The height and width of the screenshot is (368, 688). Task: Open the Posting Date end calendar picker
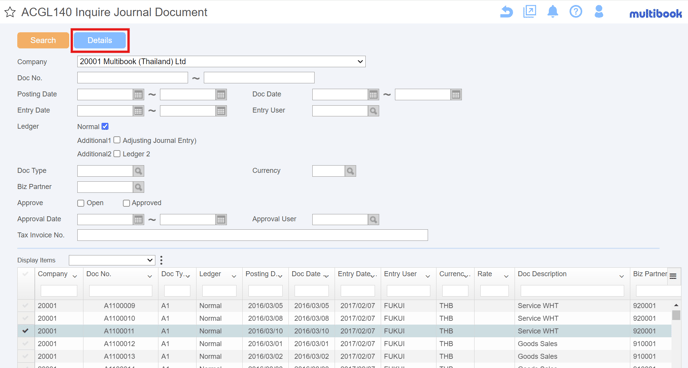click(x=221, y=94)
